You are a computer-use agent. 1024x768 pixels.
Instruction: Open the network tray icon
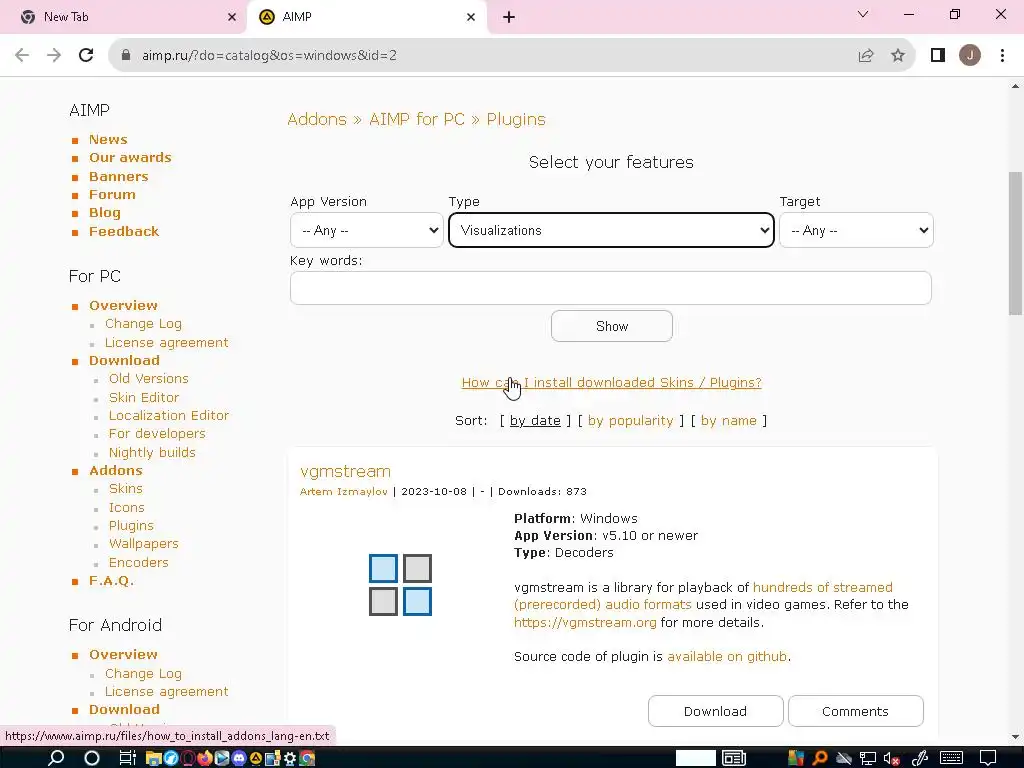pyautogui.click(x=868, y=758)
